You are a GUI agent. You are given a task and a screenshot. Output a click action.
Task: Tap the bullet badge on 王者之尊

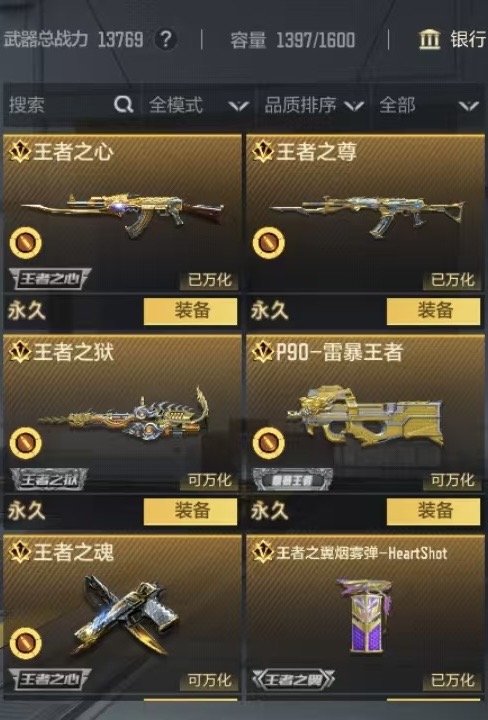[269, 242]
